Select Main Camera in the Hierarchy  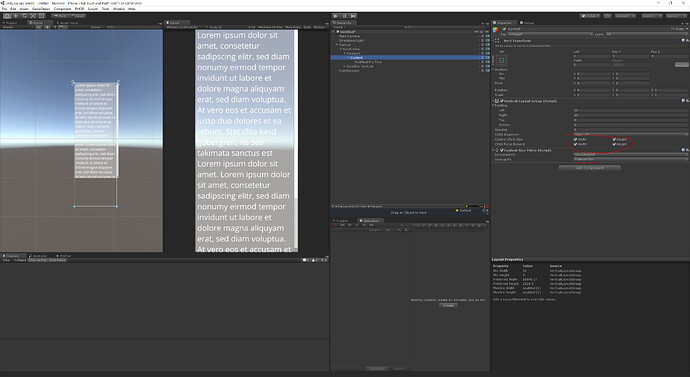click(x=349, y=36)
